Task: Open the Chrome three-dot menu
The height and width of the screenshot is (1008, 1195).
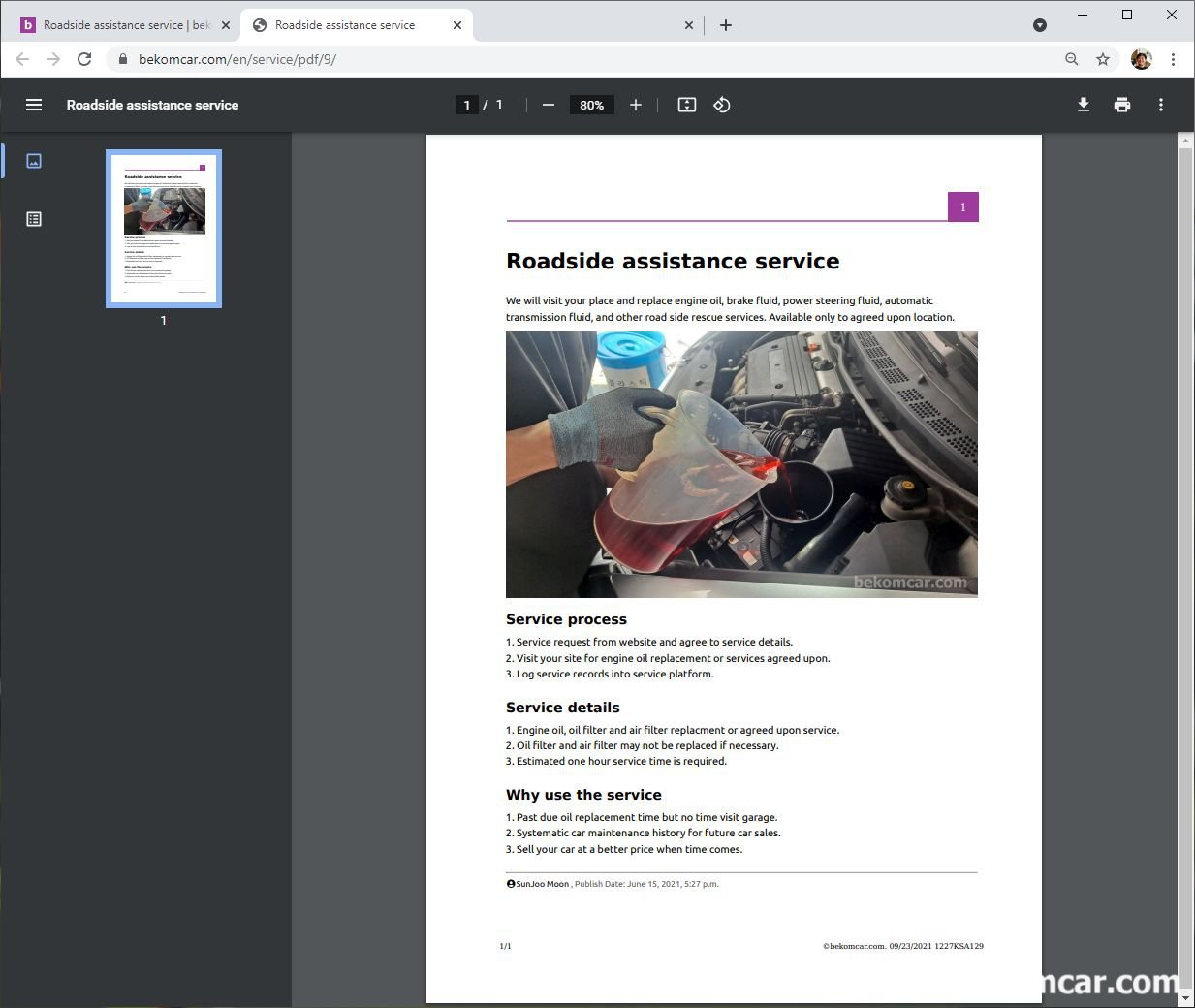Action: tap(1173, 59)
